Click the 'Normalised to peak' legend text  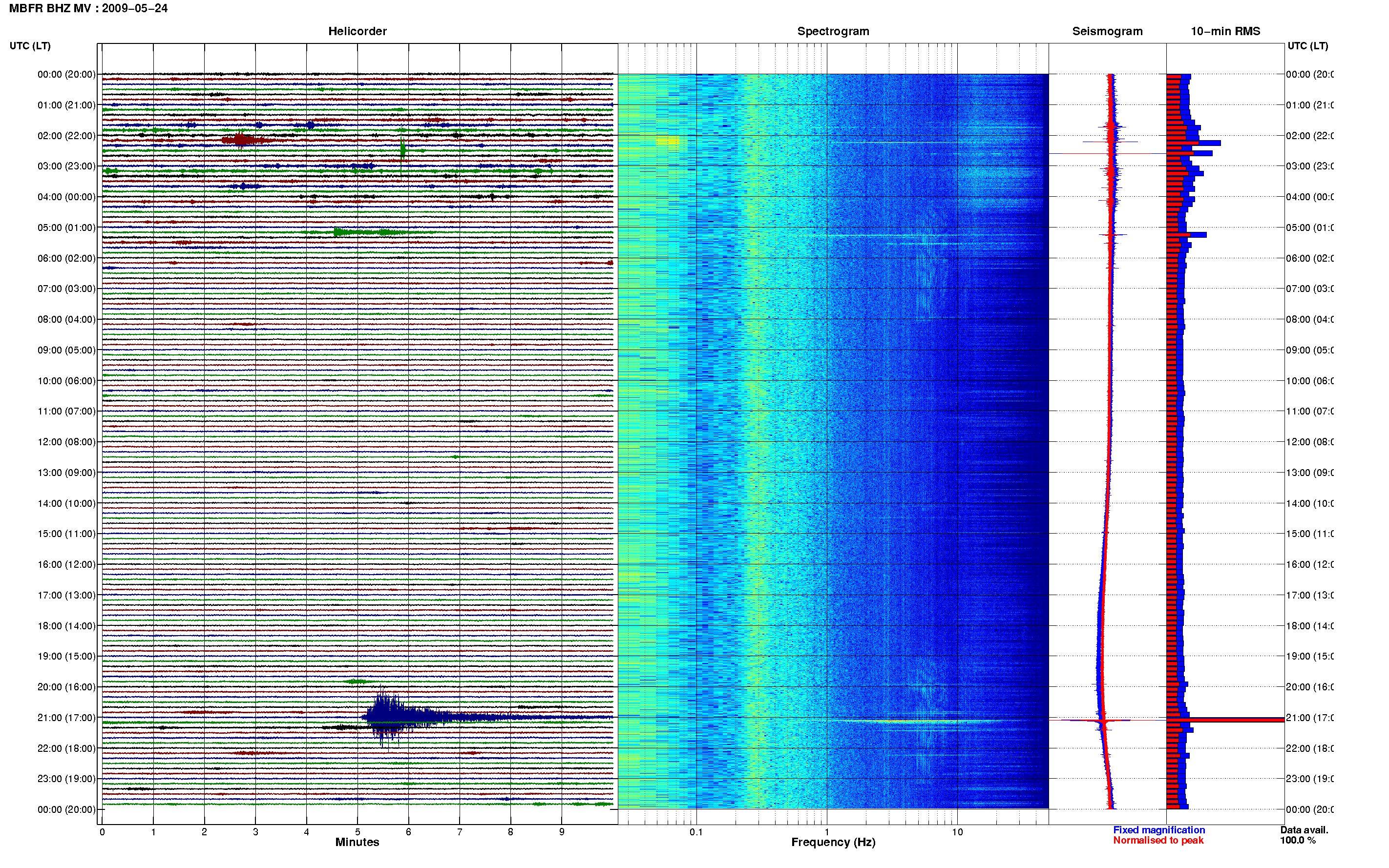coord(1158,841)
